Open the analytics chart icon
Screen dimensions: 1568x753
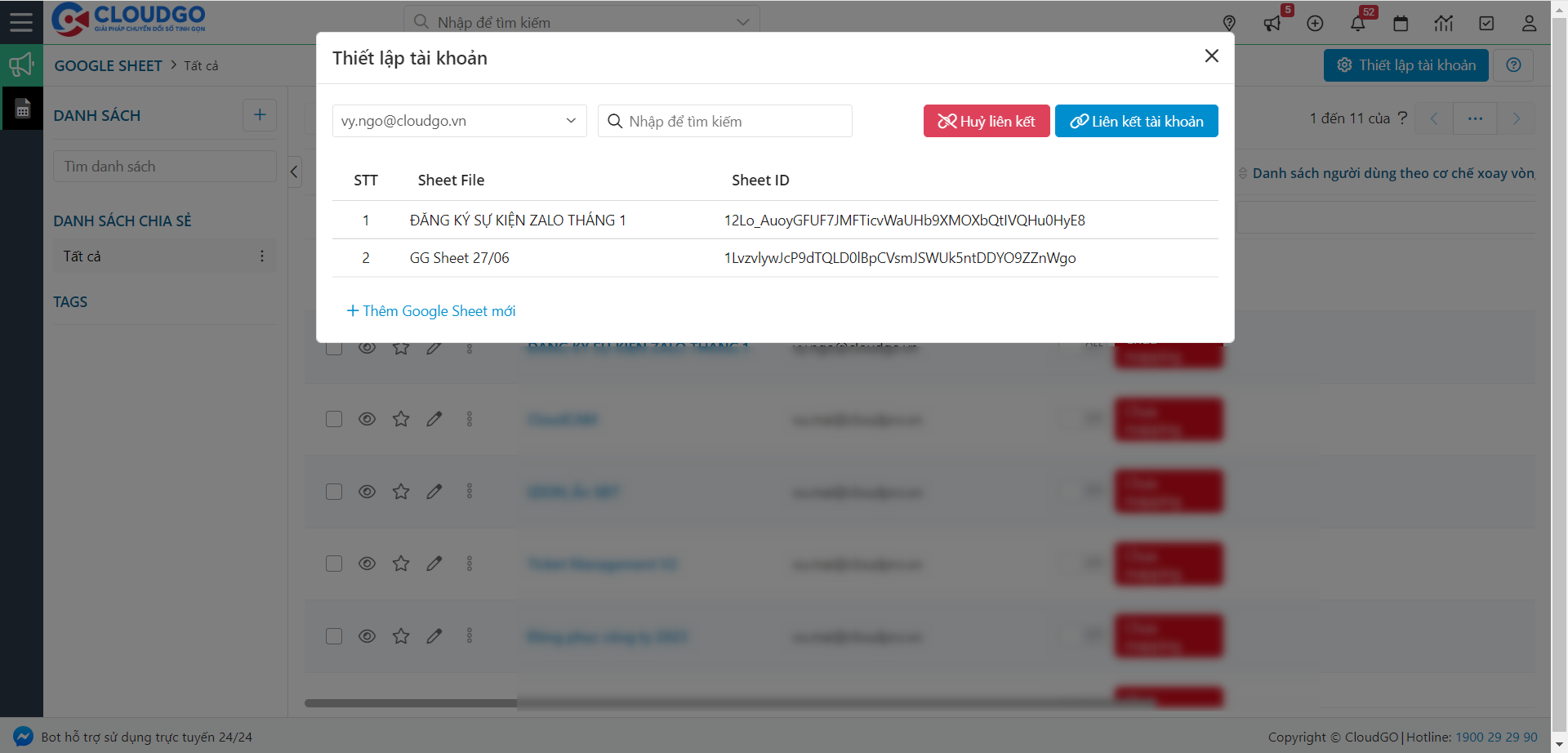click(x=1443, y=23)
